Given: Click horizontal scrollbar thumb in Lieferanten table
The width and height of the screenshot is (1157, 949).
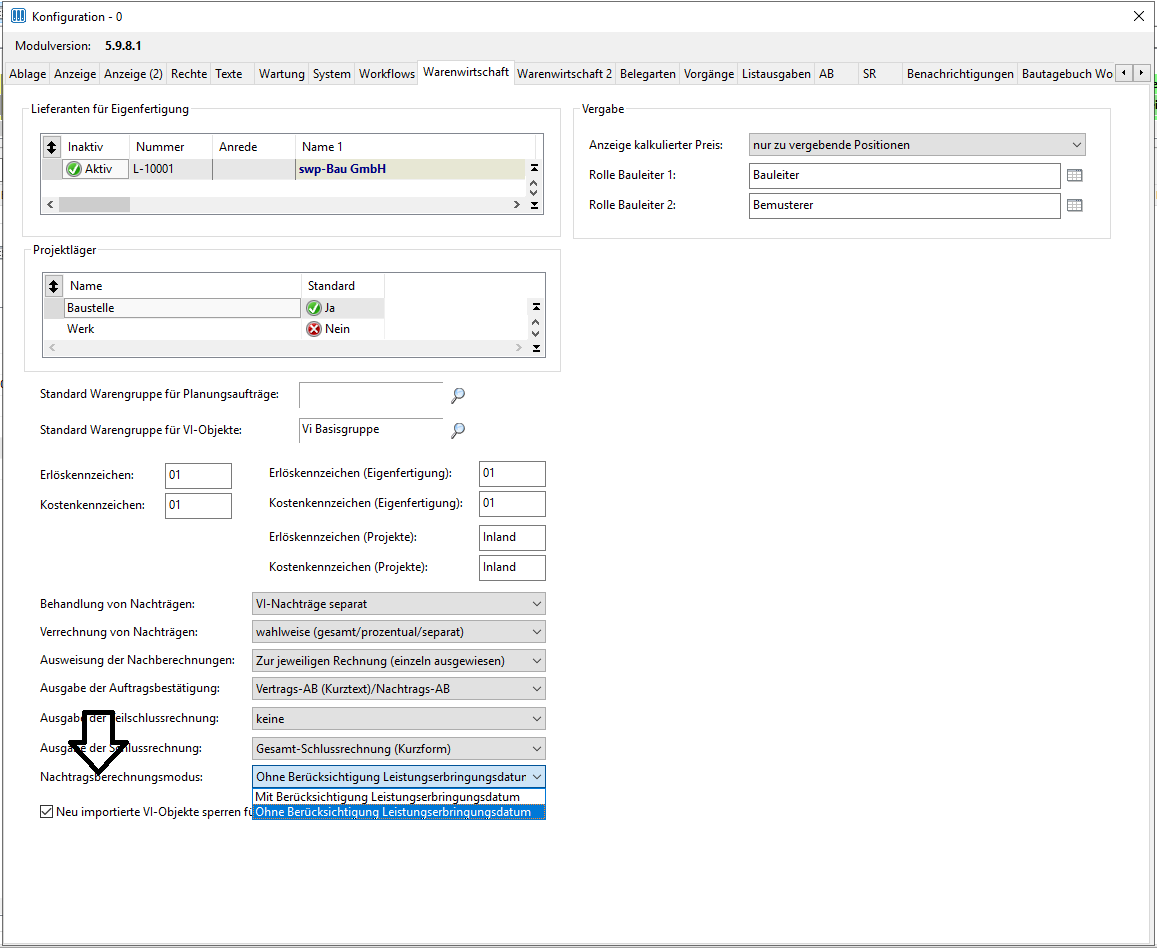Looking at the screenshot, I should click(94, 204).
